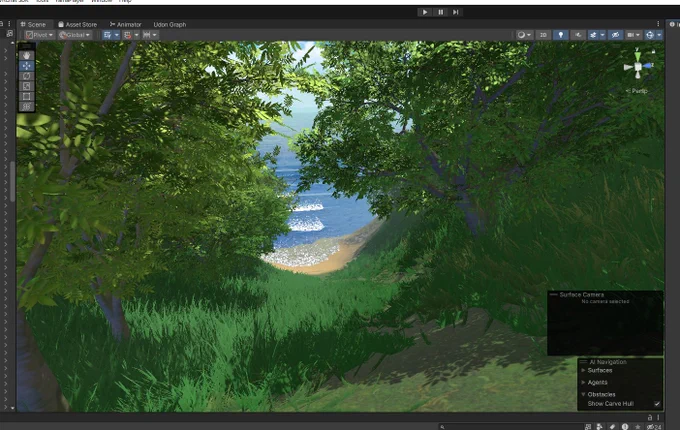
Task: Collapse Obstacles in AI Navigation overlay
Action: [583, 394]
